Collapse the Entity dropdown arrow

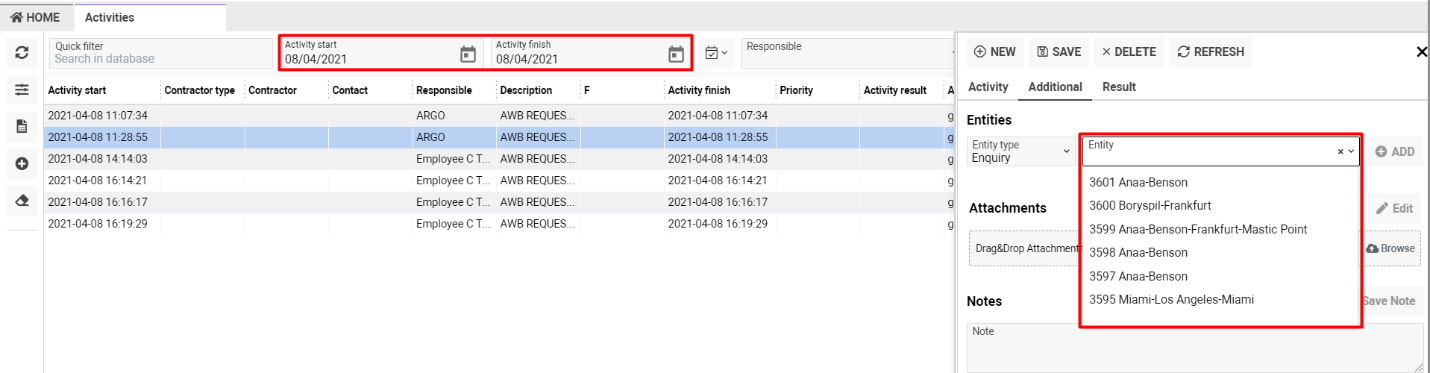[x=1351, y=152]
